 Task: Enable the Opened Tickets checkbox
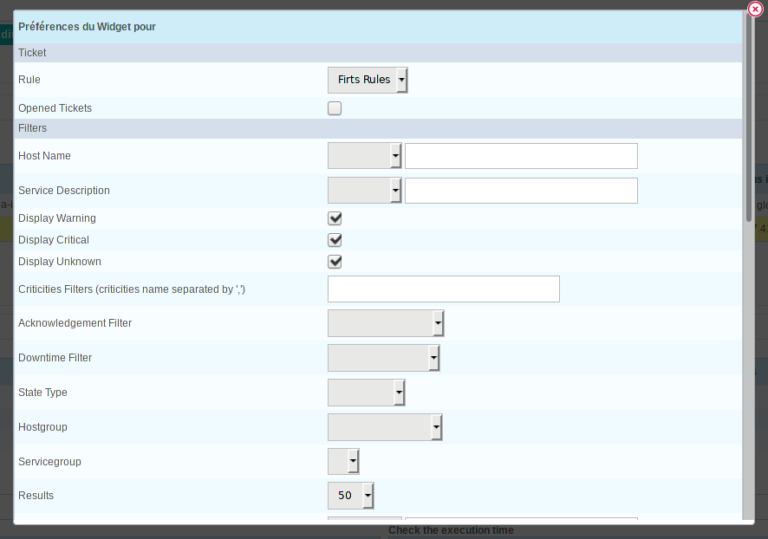coord(335,108)
